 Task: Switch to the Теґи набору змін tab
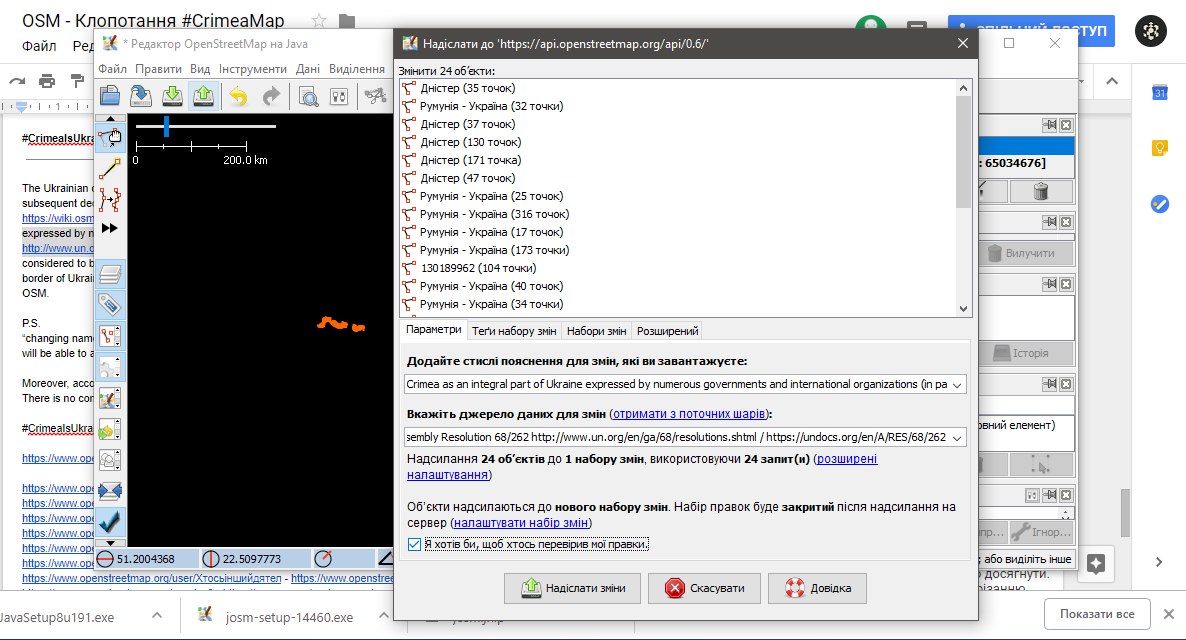coord(514,331)
